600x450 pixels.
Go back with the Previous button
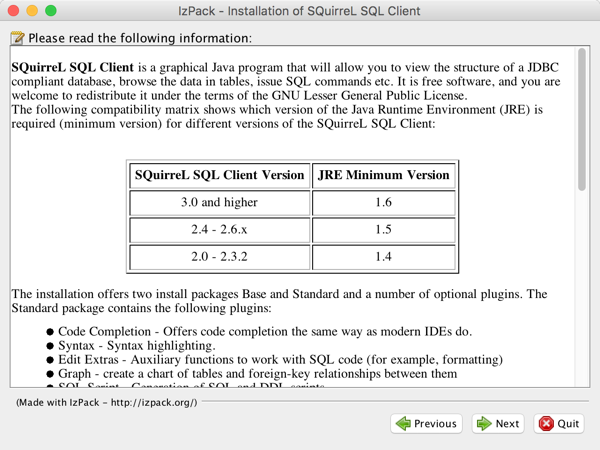426,424
